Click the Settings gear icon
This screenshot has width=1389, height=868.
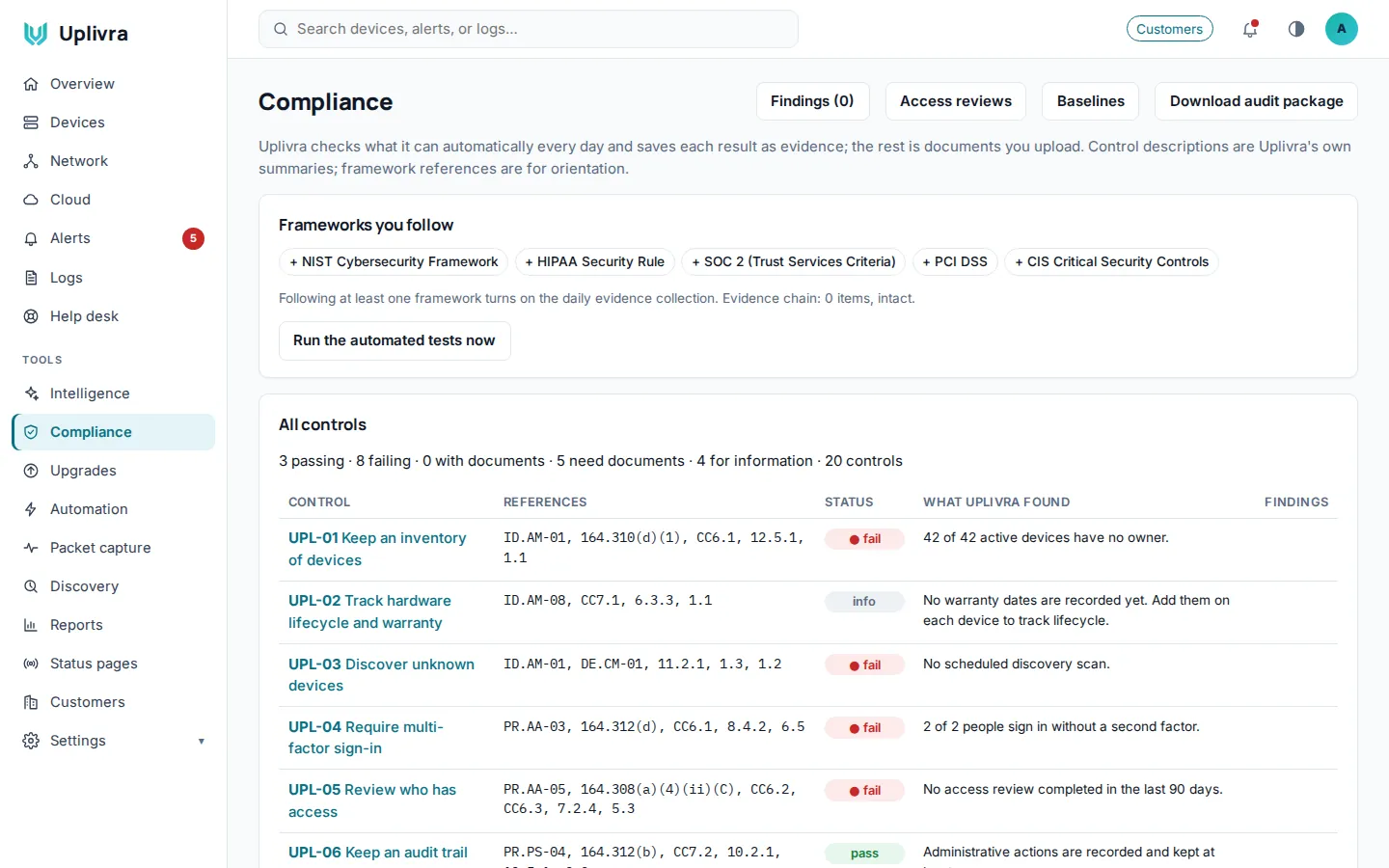(31, 741)
